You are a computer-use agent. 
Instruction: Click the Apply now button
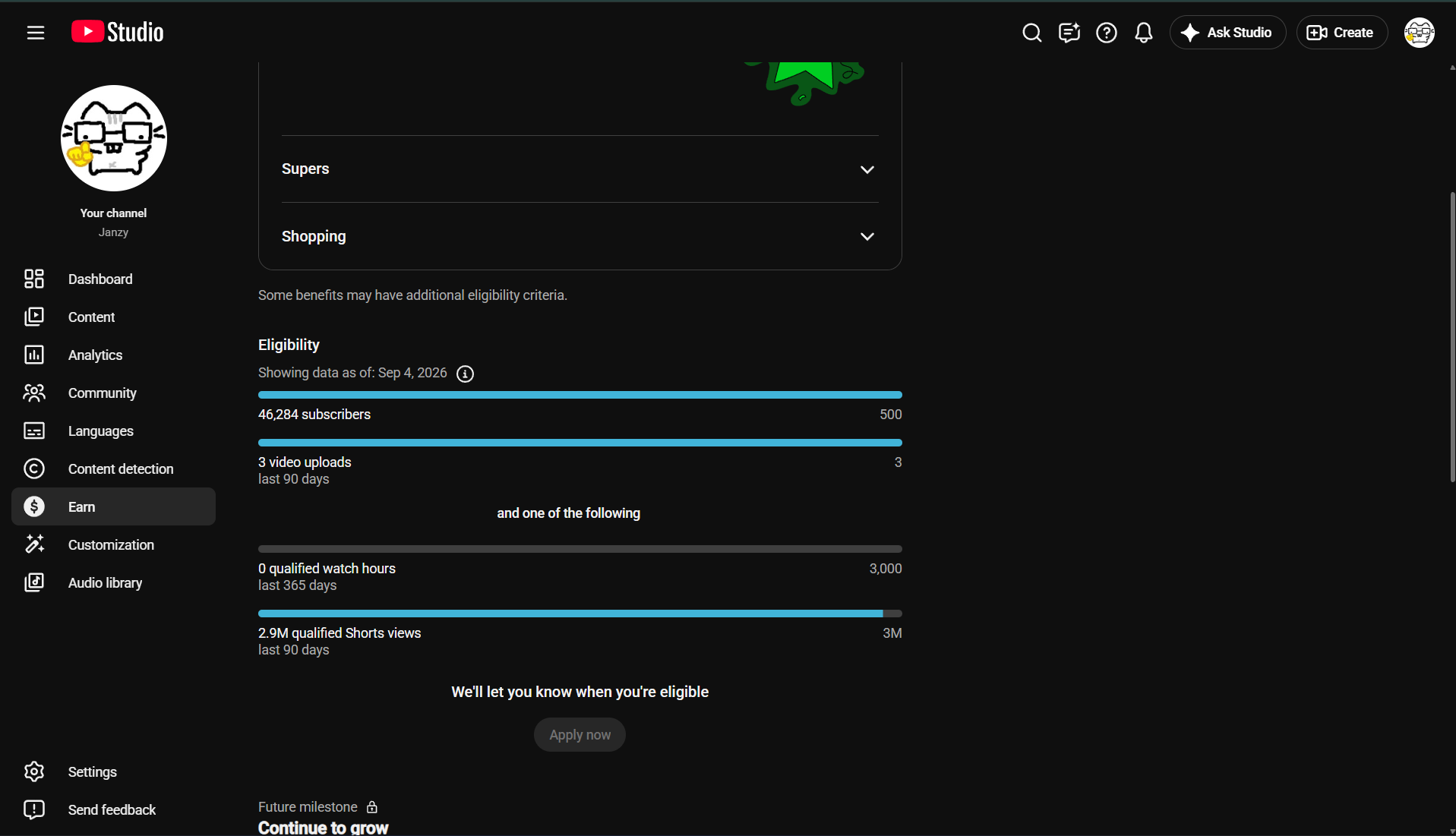pos(580,735)
